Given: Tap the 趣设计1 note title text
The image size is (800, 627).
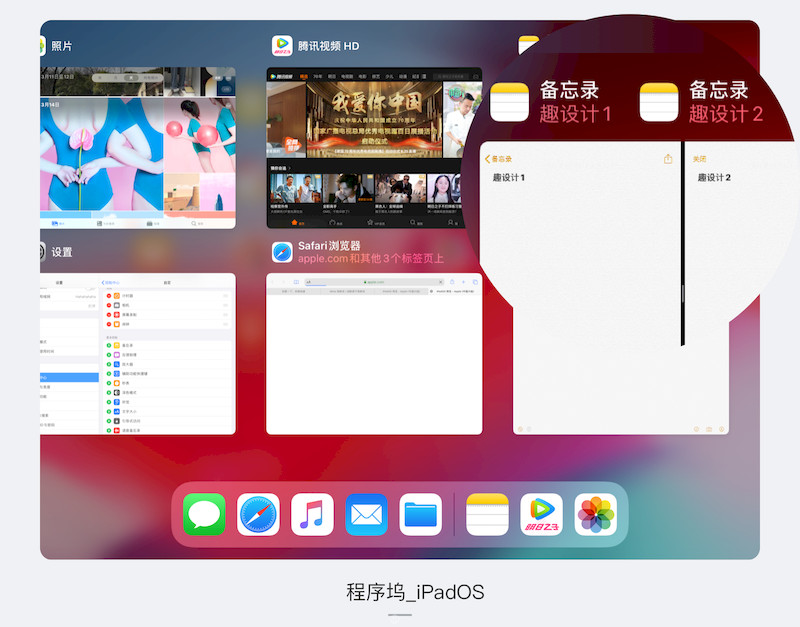Looking at the screenshot, I should click(x=509, y=178).
